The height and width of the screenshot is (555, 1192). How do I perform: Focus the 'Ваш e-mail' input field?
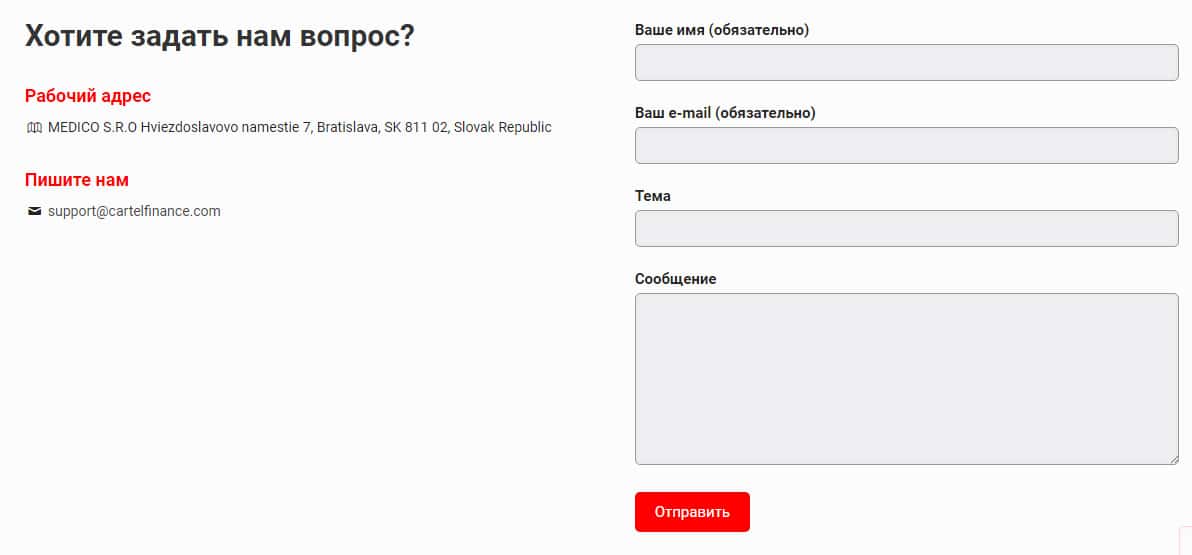pyautogui.click(x=906, y=145)
